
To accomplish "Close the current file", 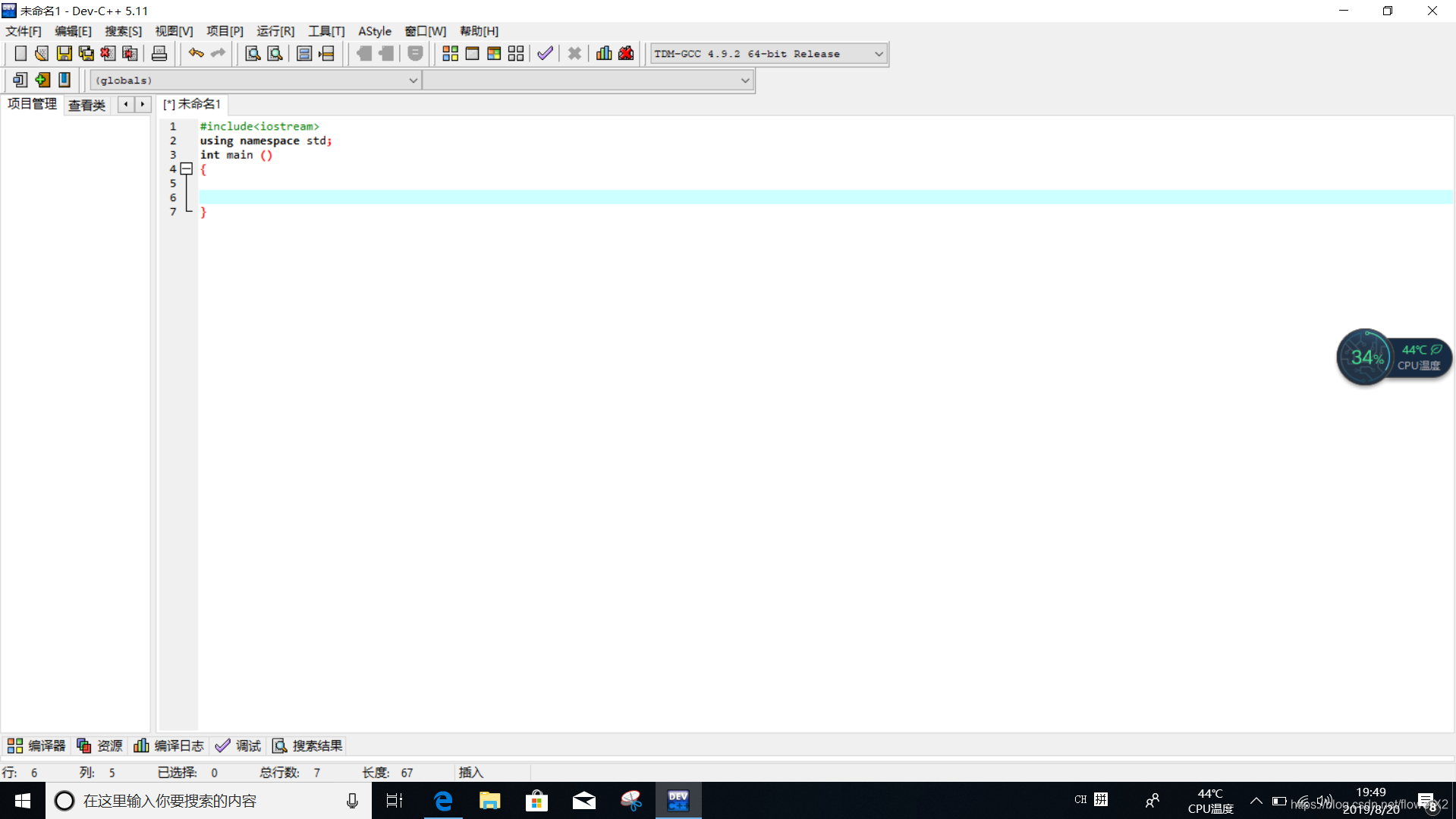I will [108, 53].
